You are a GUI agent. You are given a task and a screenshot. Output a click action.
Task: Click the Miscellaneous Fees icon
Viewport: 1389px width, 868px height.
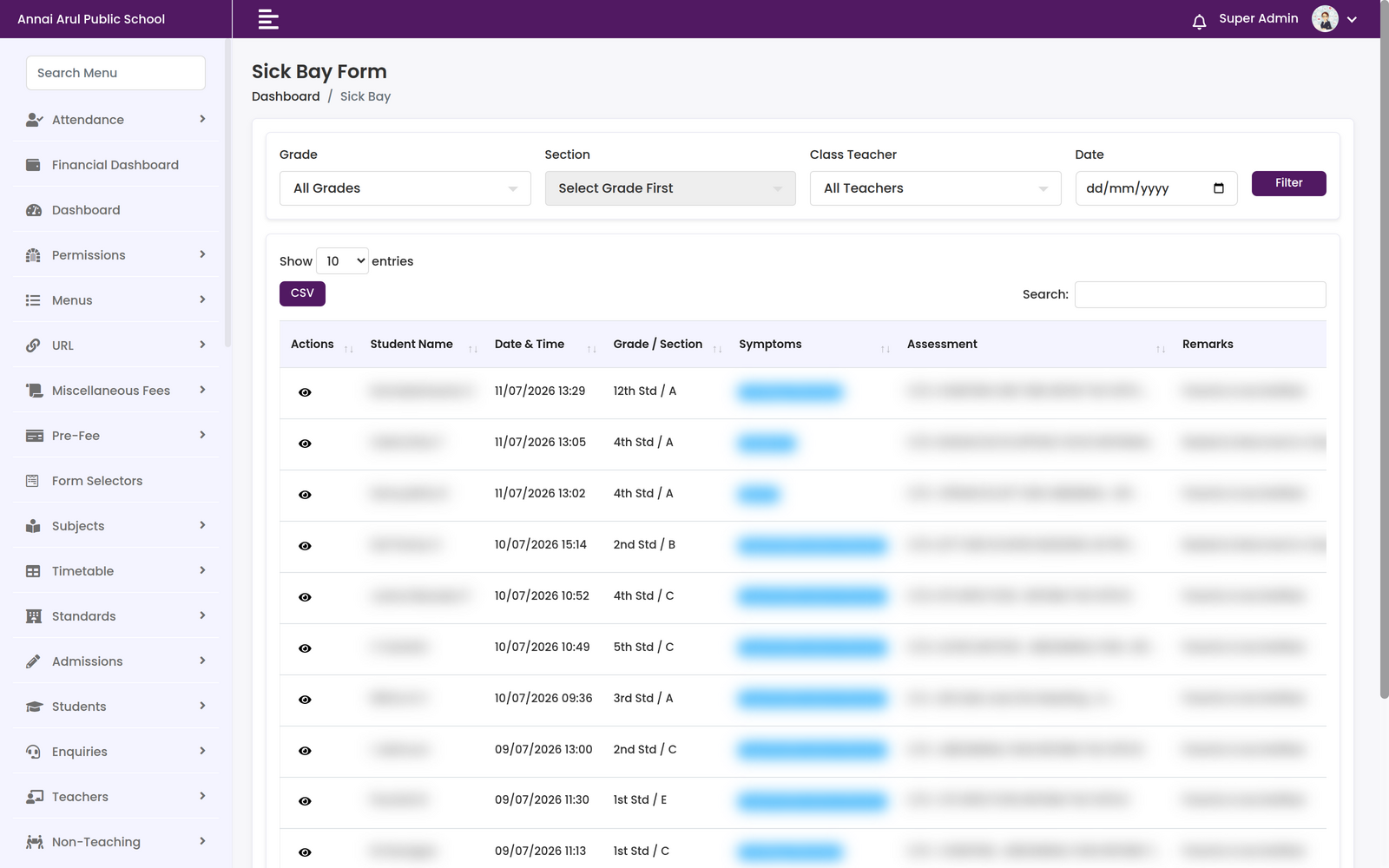click(34, 391)
